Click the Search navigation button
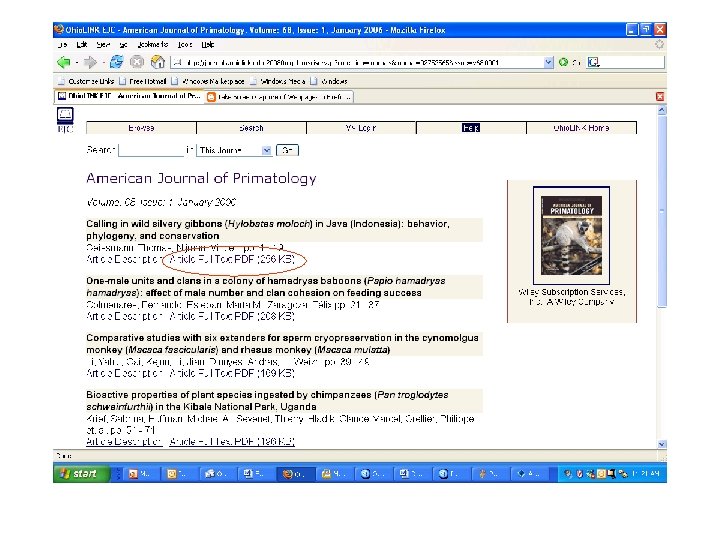This screenshot has width=720, height=540. click(251, 128)
